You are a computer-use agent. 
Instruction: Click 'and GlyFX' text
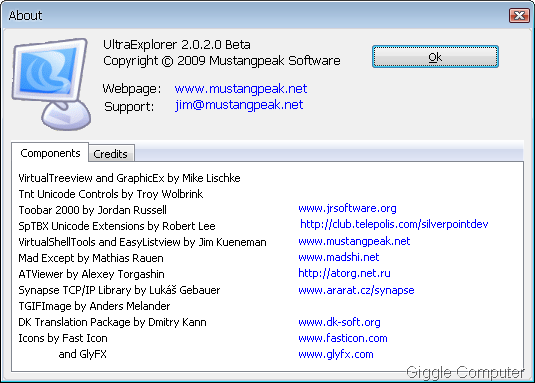coord(83,354)
